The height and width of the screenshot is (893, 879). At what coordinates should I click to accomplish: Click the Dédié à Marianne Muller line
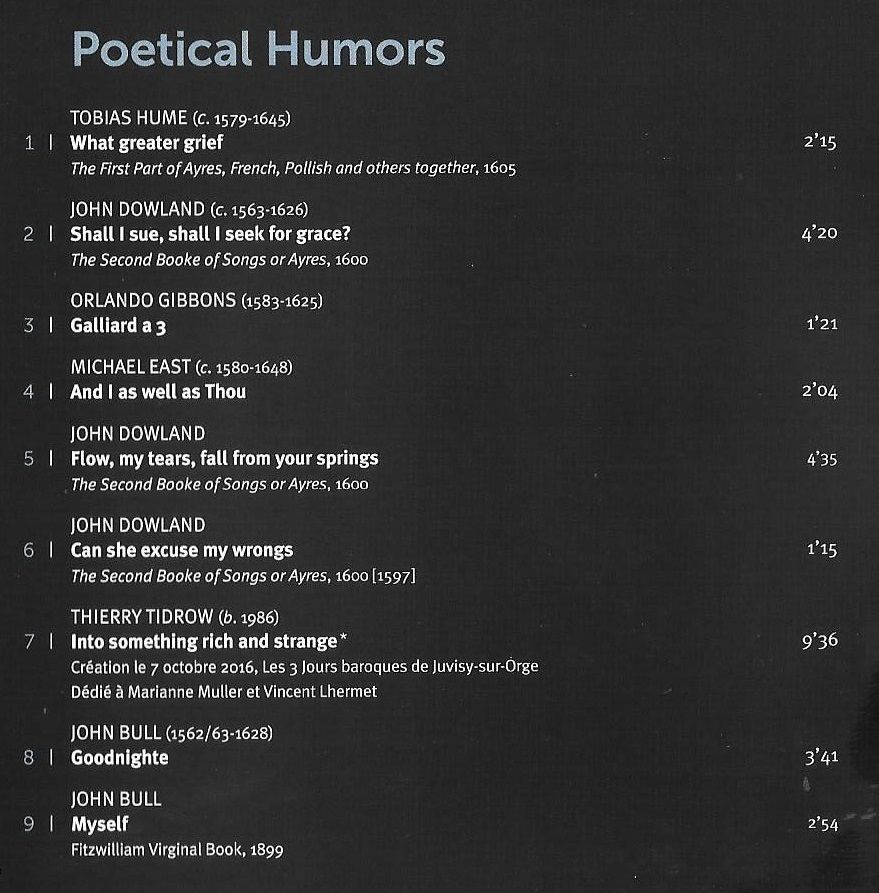(224, 692)
